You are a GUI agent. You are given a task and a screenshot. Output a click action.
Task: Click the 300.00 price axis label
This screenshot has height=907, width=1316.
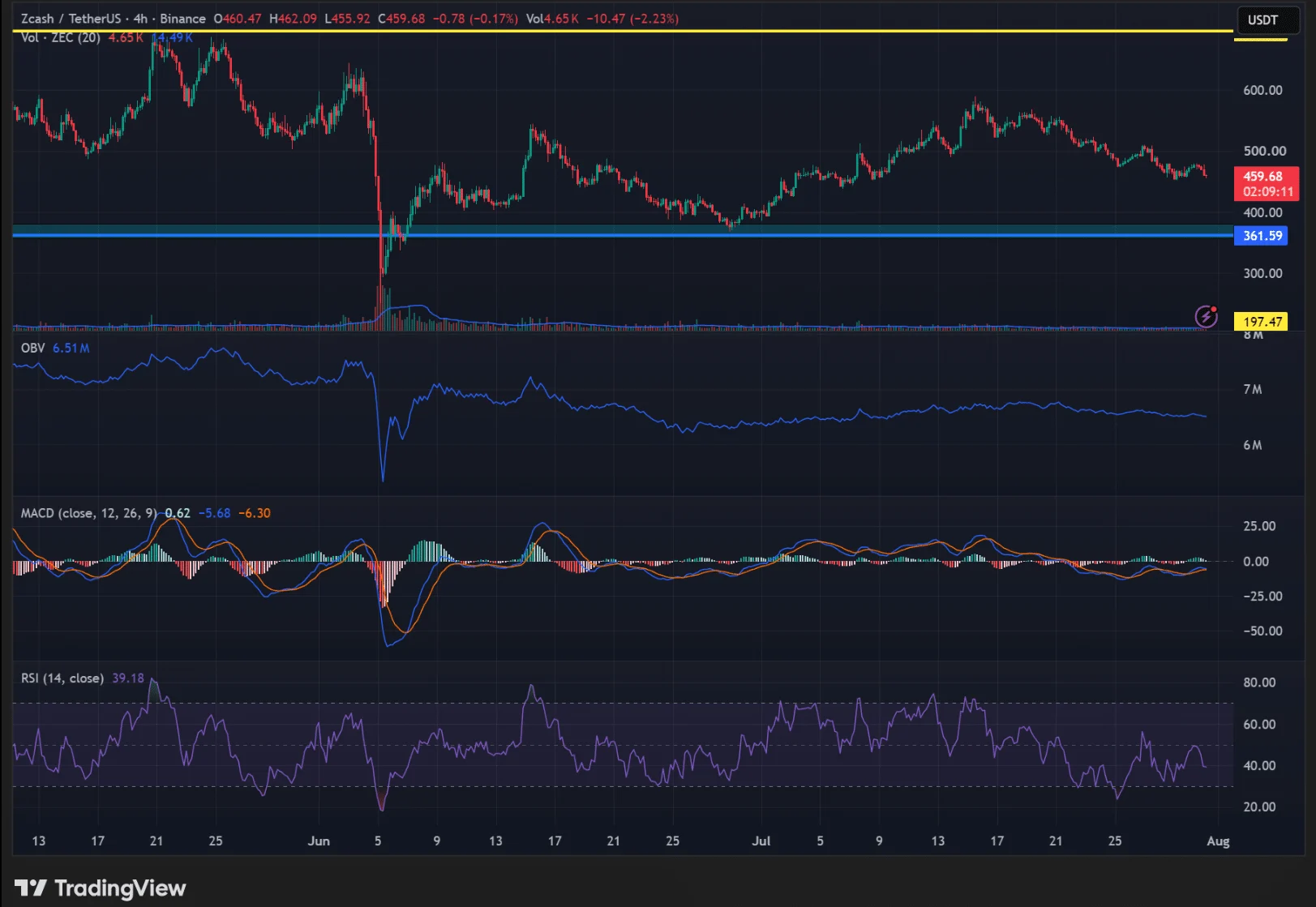click(1263, 273)
